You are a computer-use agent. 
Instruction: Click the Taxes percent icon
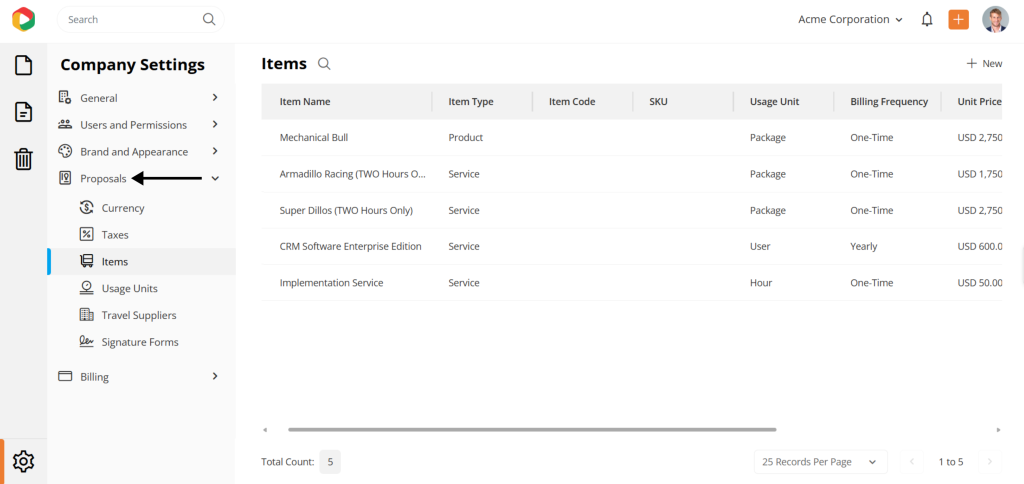pos(86,234)
